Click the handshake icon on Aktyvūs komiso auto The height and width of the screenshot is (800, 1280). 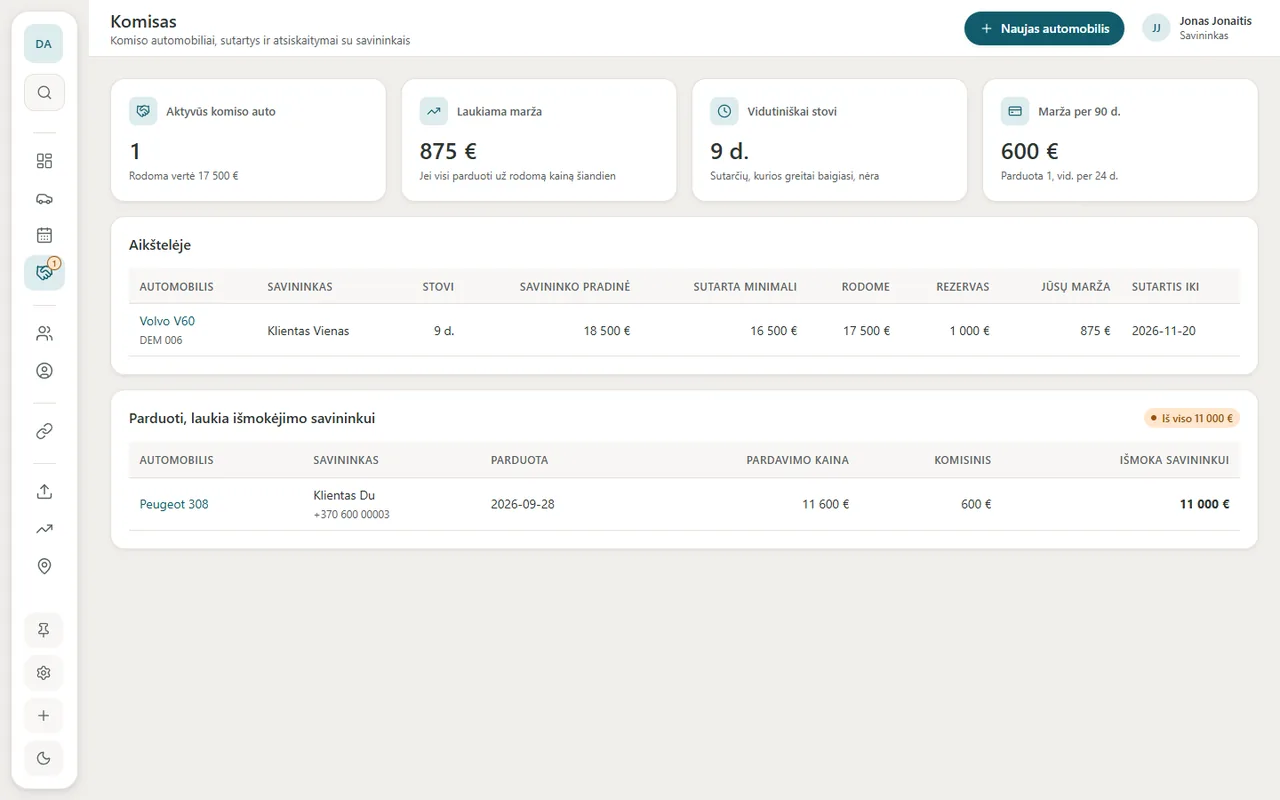(x=143, y=111)
